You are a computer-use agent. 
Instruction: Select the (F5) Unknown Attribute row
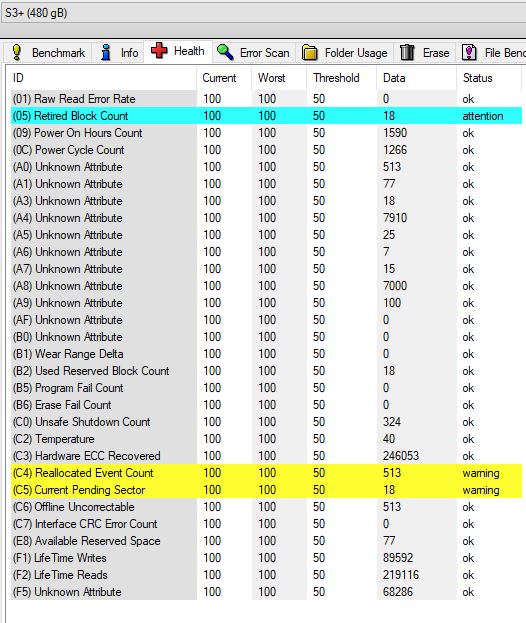[x=266, y=592]
